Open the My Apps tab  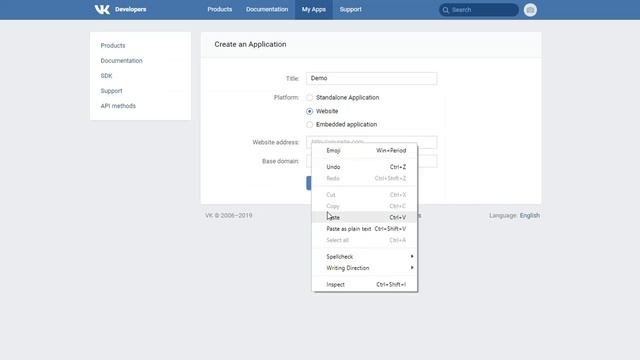314,9
